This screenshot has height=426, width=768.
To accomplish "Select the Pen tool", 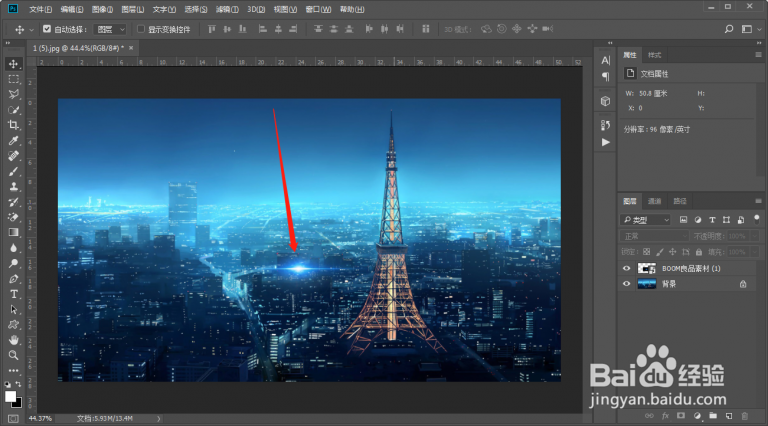I will [13, 279].
